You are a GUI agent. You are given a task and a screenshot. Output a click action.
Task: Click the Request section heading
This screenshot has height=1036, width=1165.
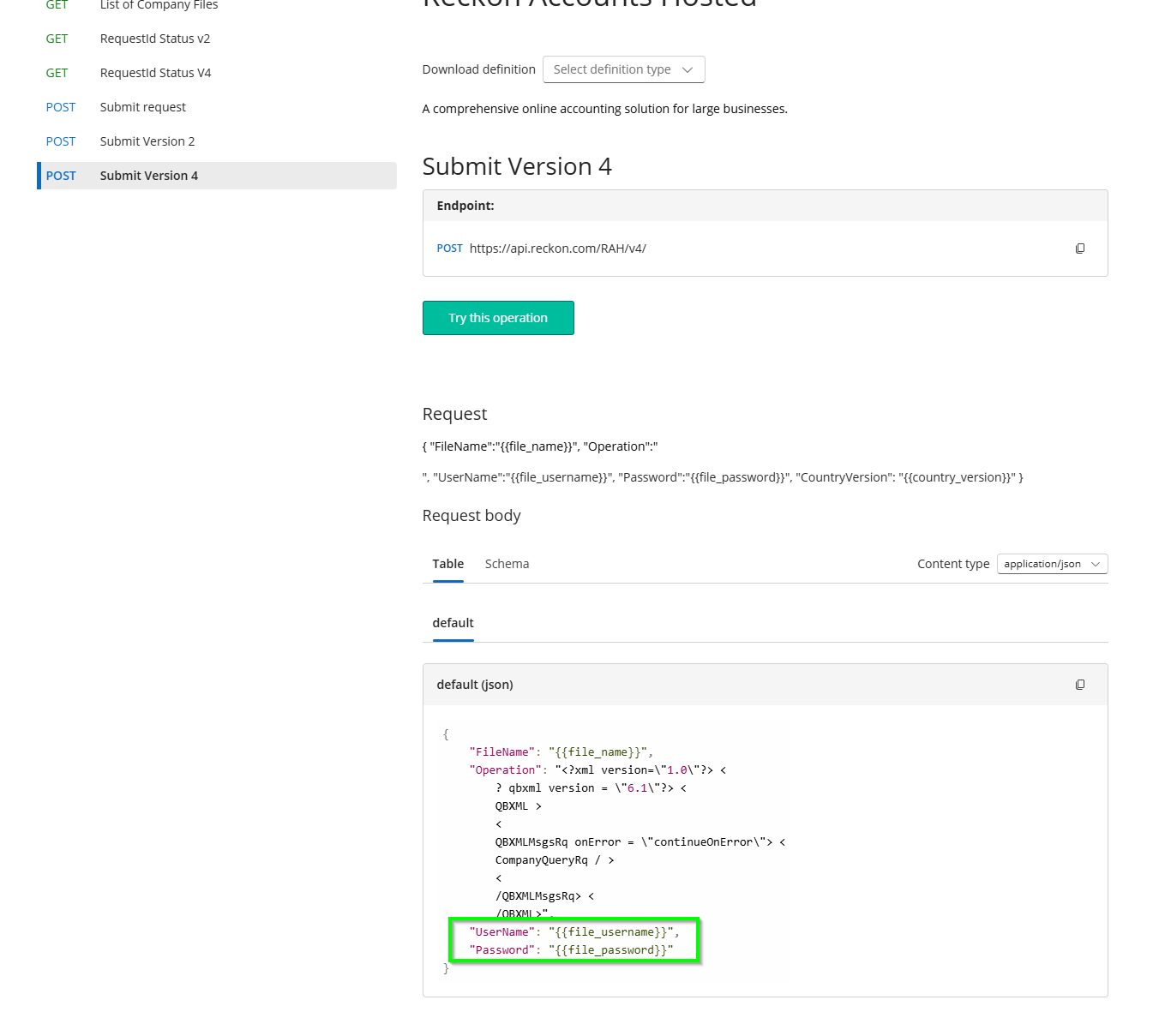[454, 414]
